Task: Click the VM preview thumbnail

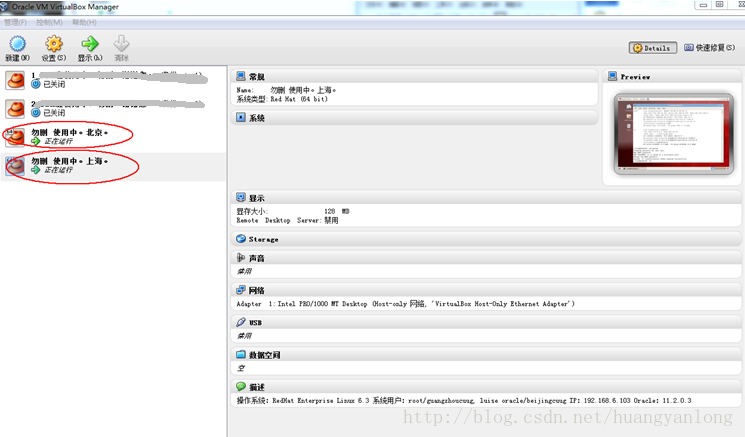Action: (x=674, y=134)
